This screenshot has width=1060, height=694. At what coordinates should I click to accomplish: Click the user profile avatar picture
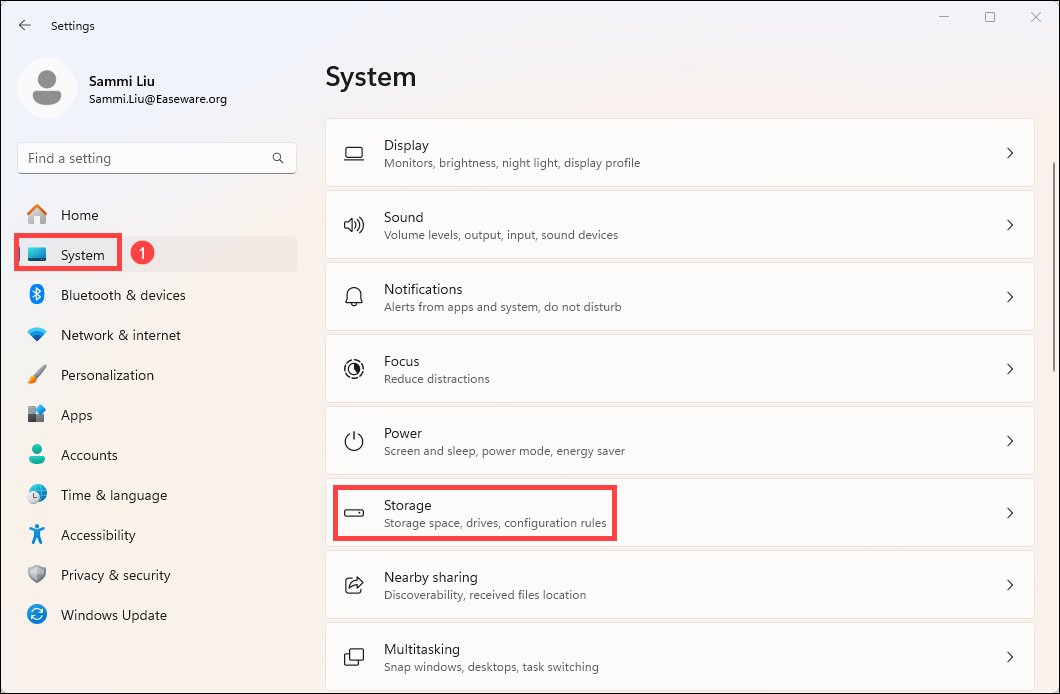[x=46, y=88]
